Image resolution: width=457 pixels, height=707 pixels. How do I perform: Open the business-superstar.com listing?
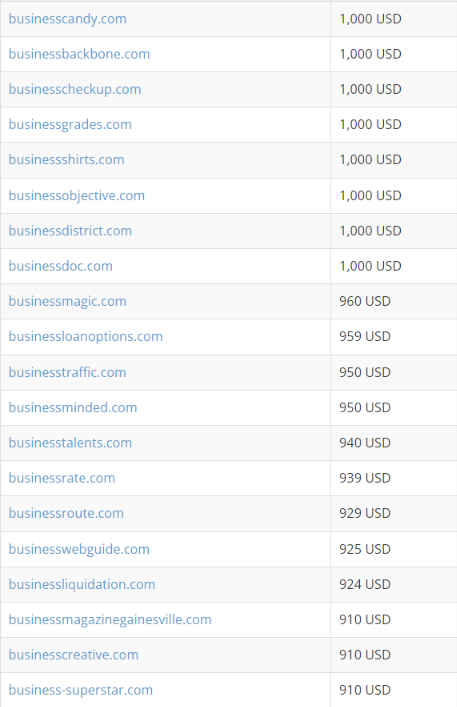coord(80,690)
